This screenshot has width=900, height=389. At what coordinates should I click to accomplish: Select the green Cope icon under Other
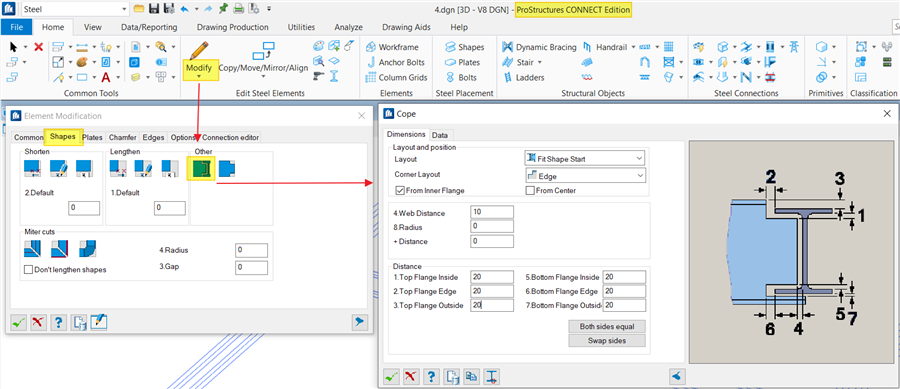200,168
